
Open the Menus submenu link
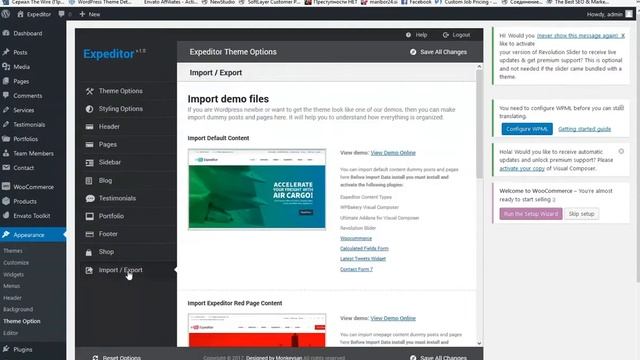pos(11,286)
